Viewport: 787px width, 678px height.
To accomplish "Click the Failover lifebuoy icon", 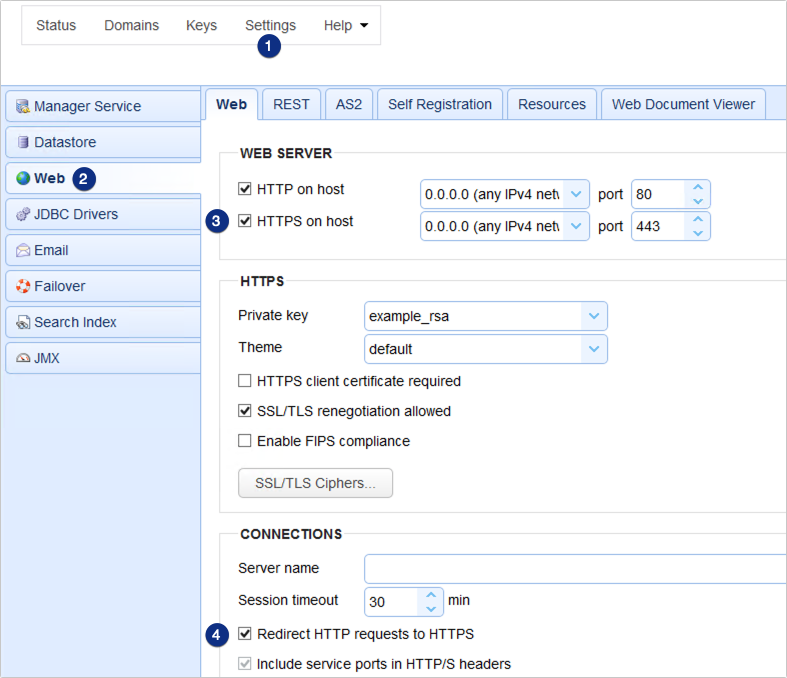I will point(22,286).
